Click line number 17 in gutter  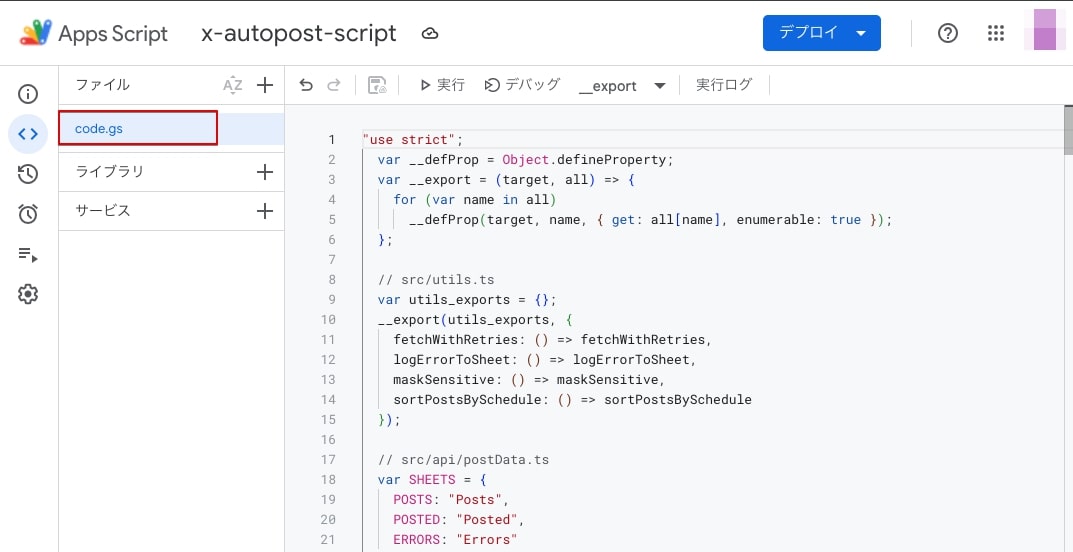click(x=328, y=460)
